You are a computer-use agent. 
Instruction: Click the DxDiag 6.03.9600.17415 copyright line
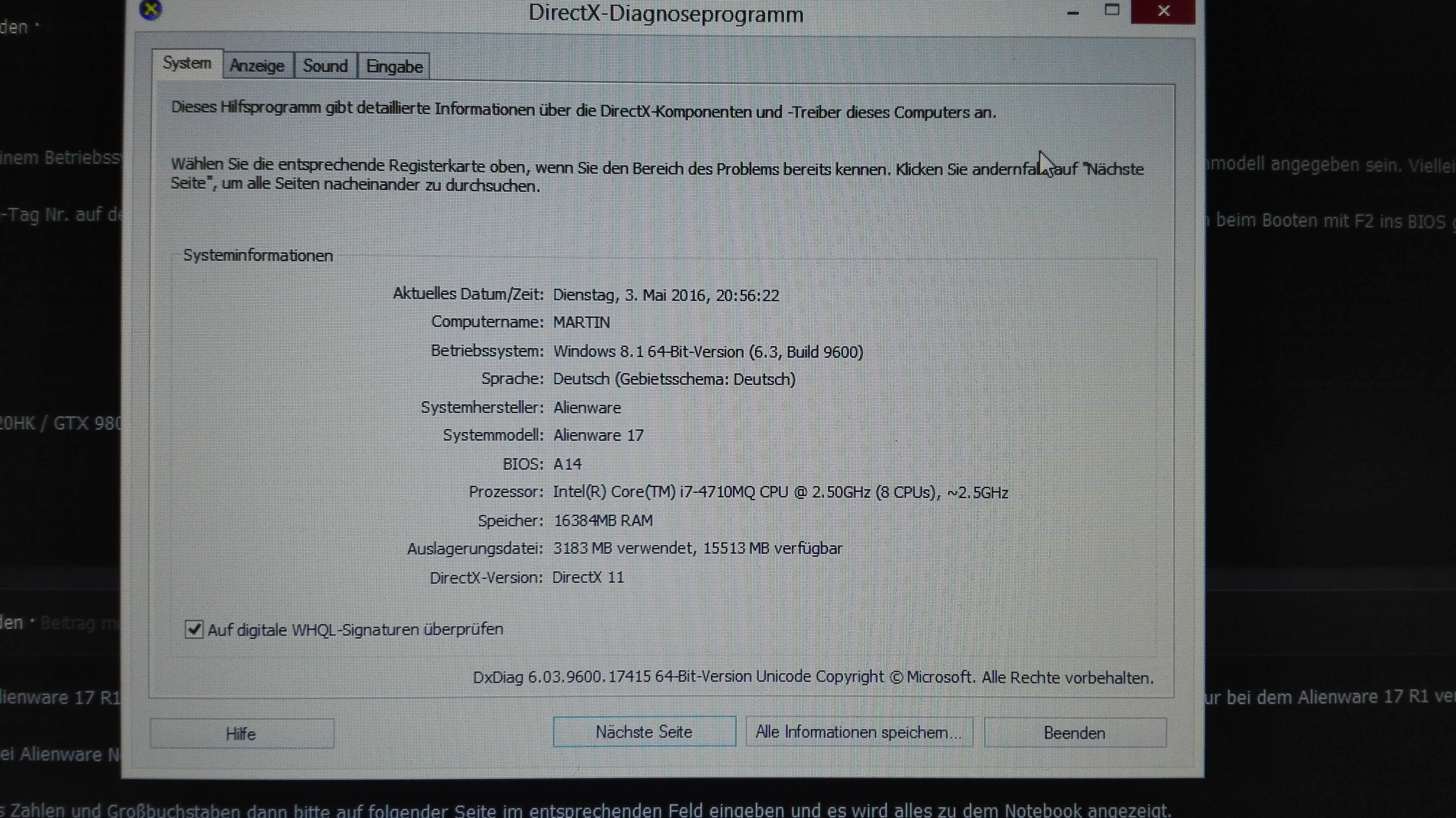(813, 677)
